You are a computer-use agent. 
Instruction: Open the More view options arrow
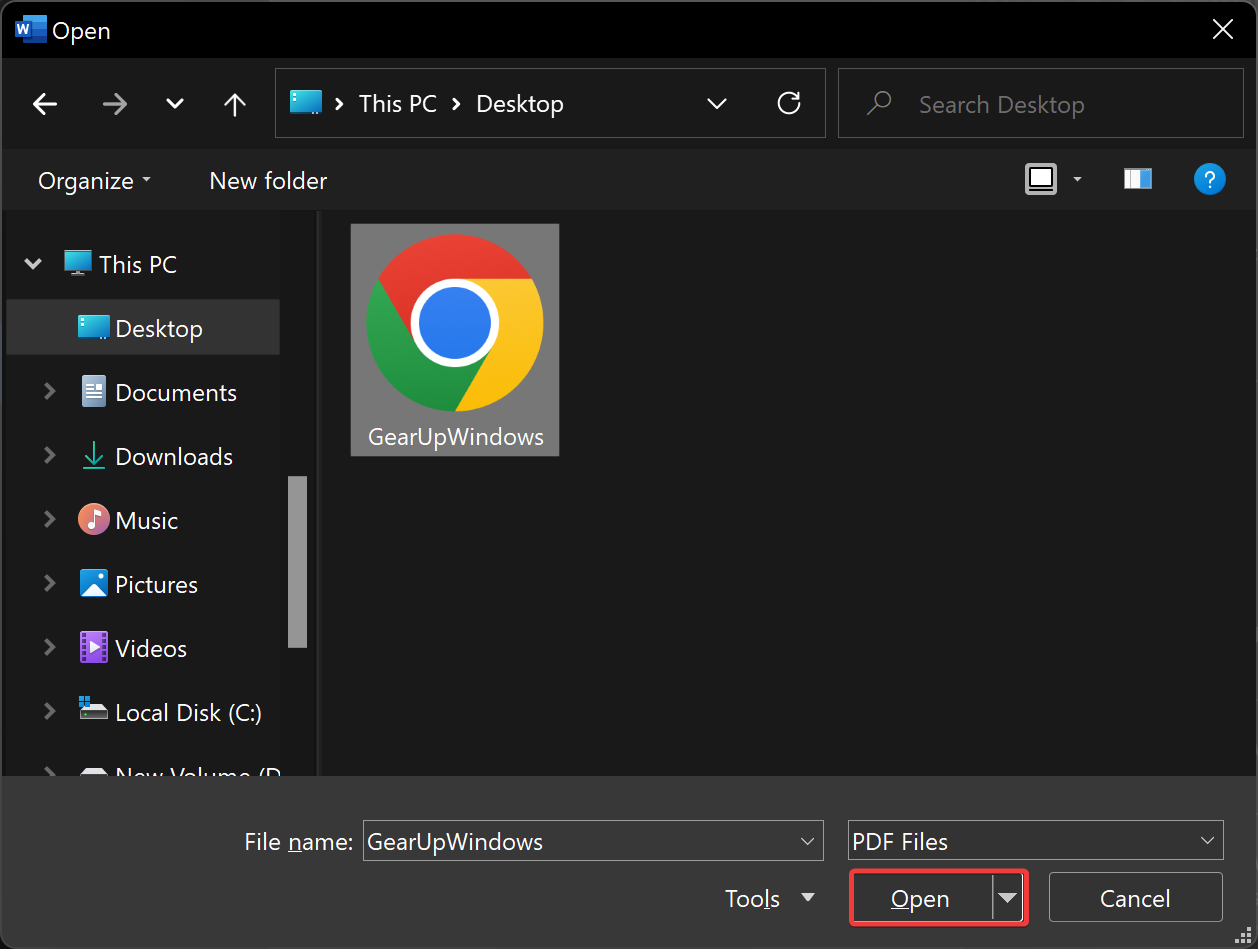tap(1077, 180)
